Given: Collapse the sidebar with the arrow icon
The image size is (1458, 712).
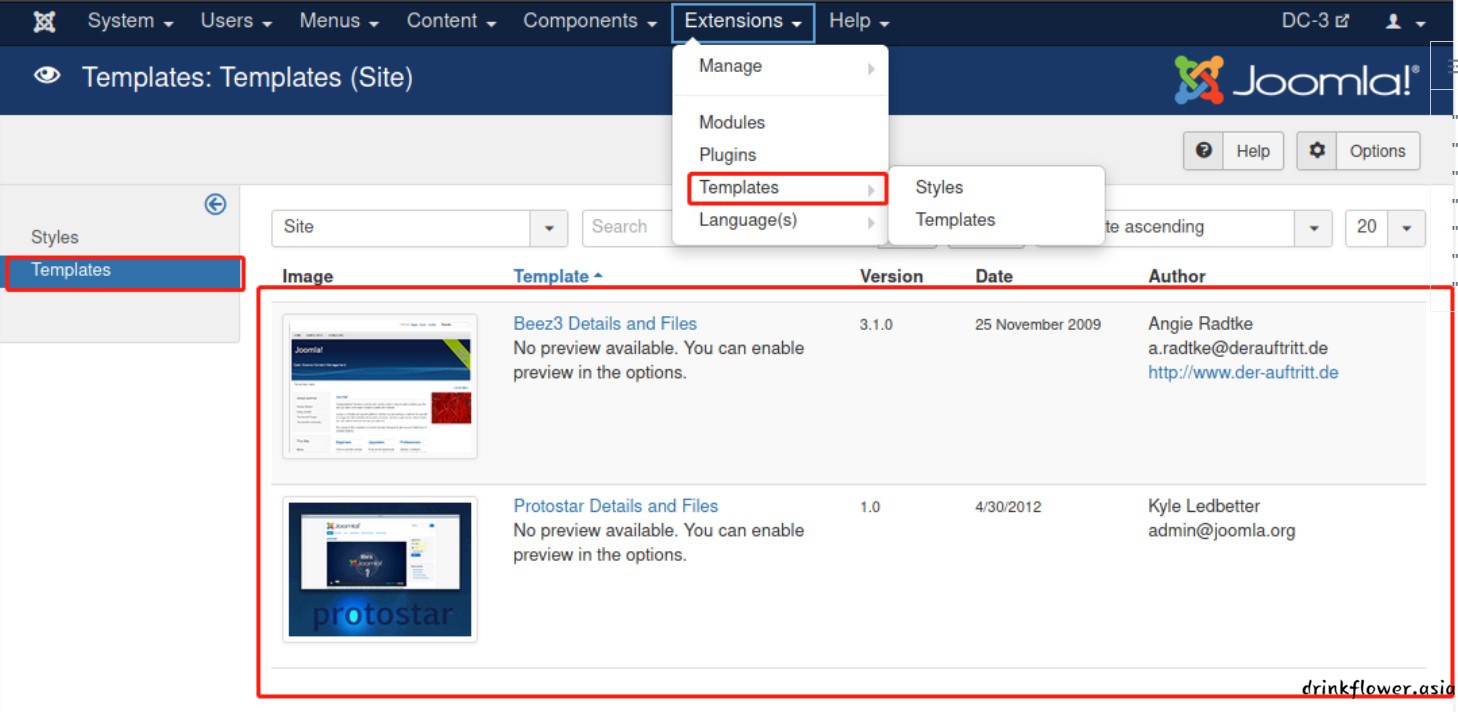Looking at the screenshot, I should click(x=215, y=204).
